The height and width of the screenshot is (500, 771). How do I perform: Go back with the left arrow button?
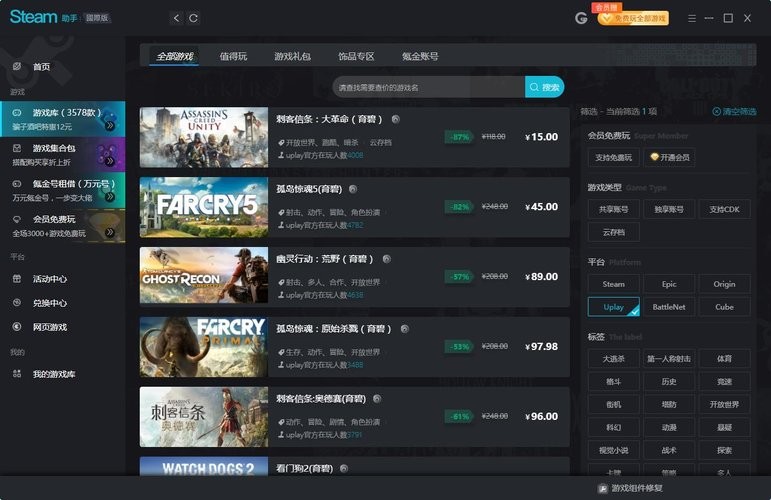tap(177, 18)
